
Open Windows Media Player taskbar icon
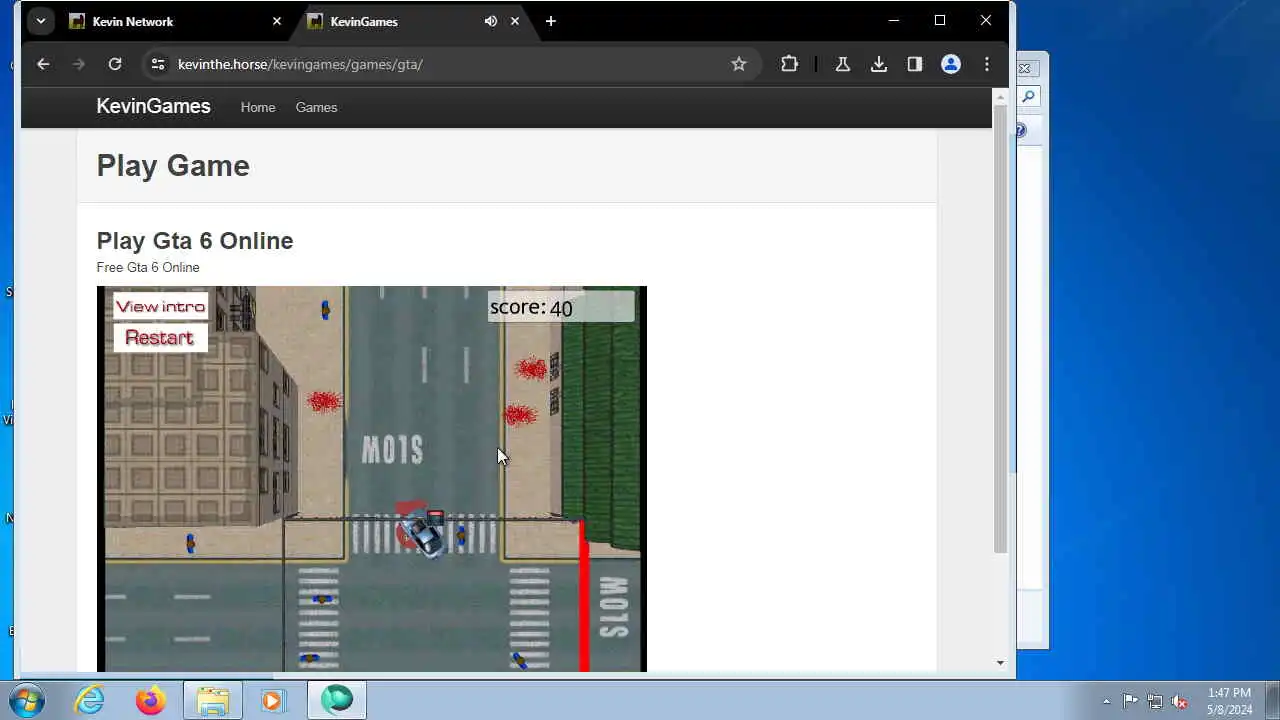pos(272,700)
